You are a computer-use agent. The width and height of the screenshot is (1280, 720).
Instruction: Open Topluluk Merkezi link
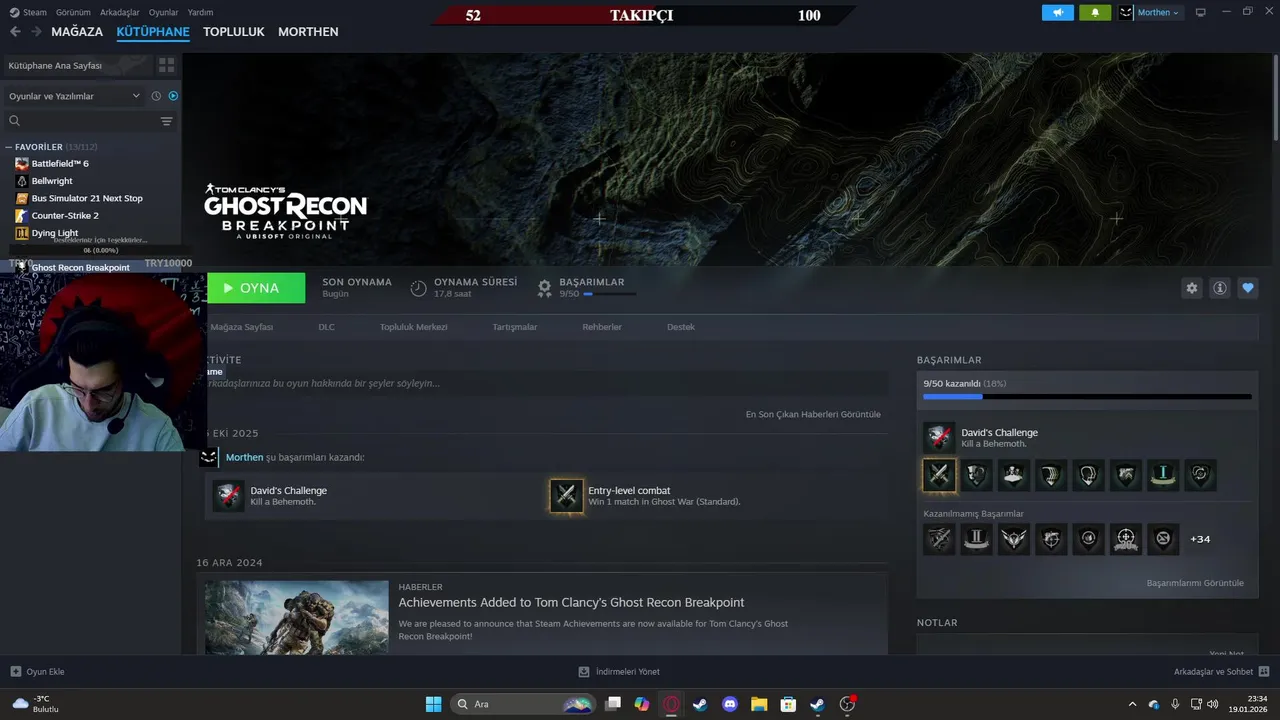pos(413,327)
